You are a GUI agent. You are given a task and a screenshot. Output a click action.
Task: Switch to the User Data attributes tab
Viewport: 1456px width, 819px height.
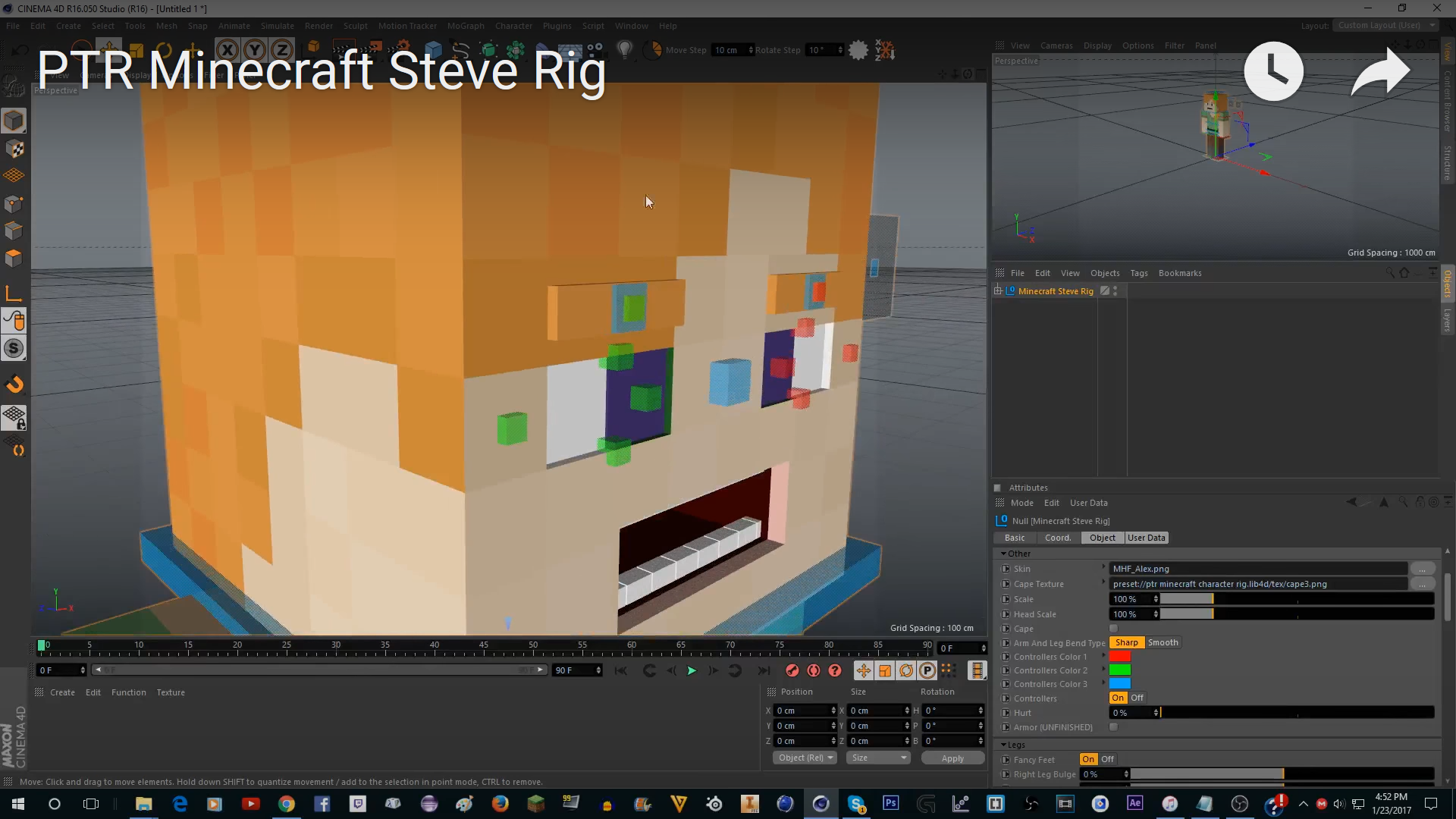click(x=1146, y=538)
